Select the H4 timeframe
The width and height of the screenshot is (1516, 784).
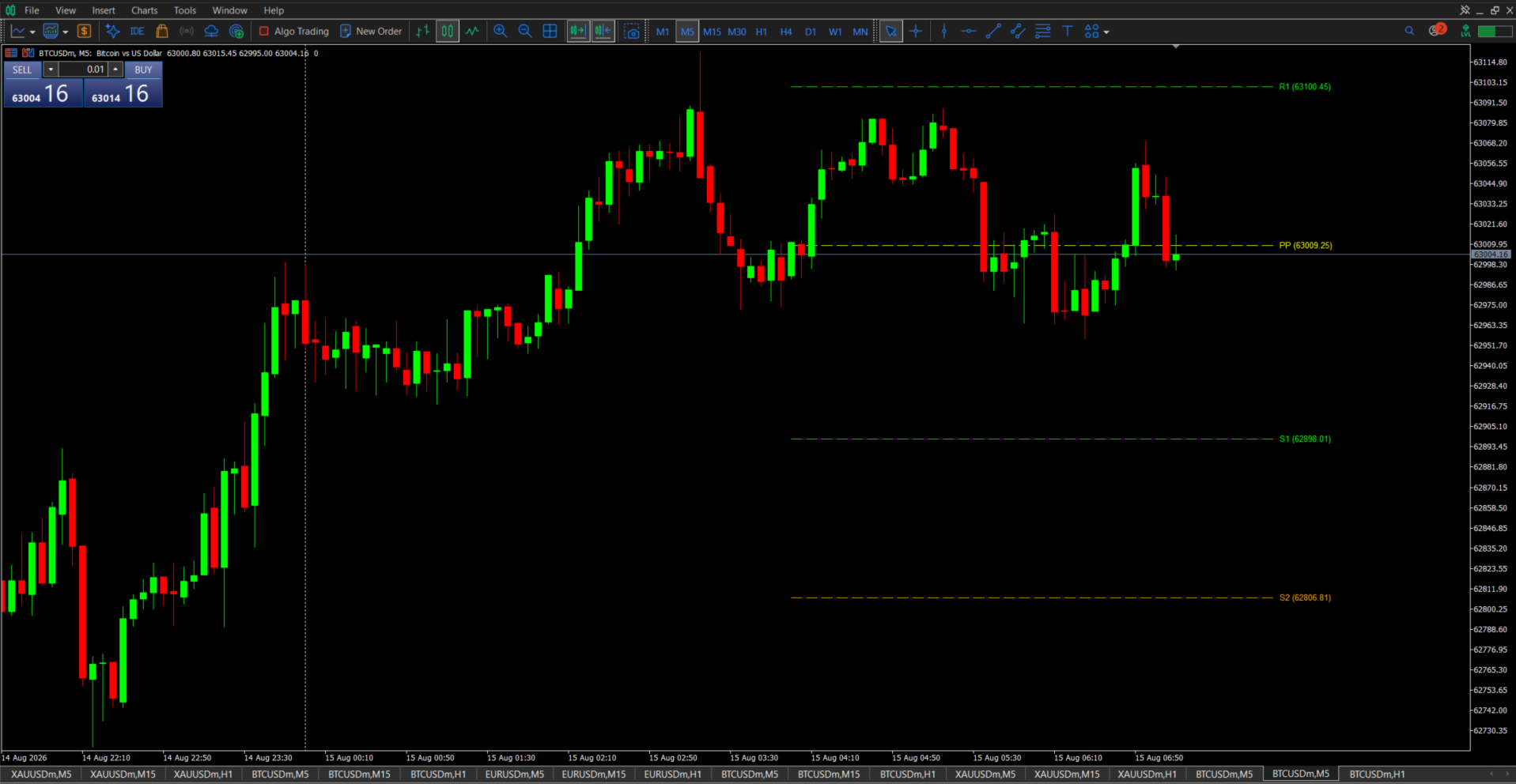point(786,32)
